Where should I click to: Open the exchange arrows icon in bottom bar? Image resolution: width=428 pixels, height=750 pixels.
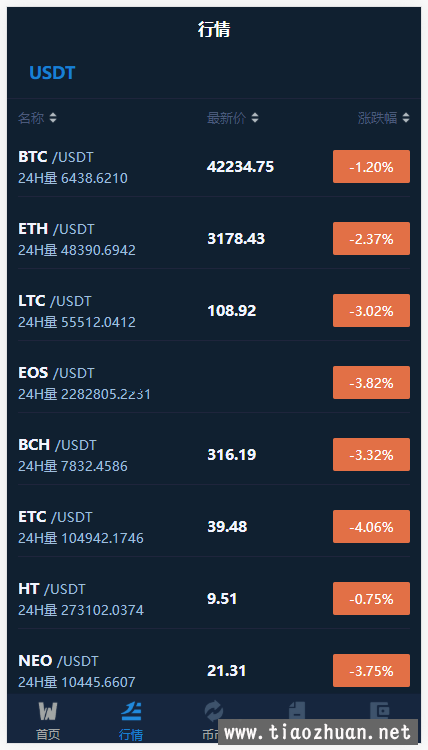pos(213,711)
